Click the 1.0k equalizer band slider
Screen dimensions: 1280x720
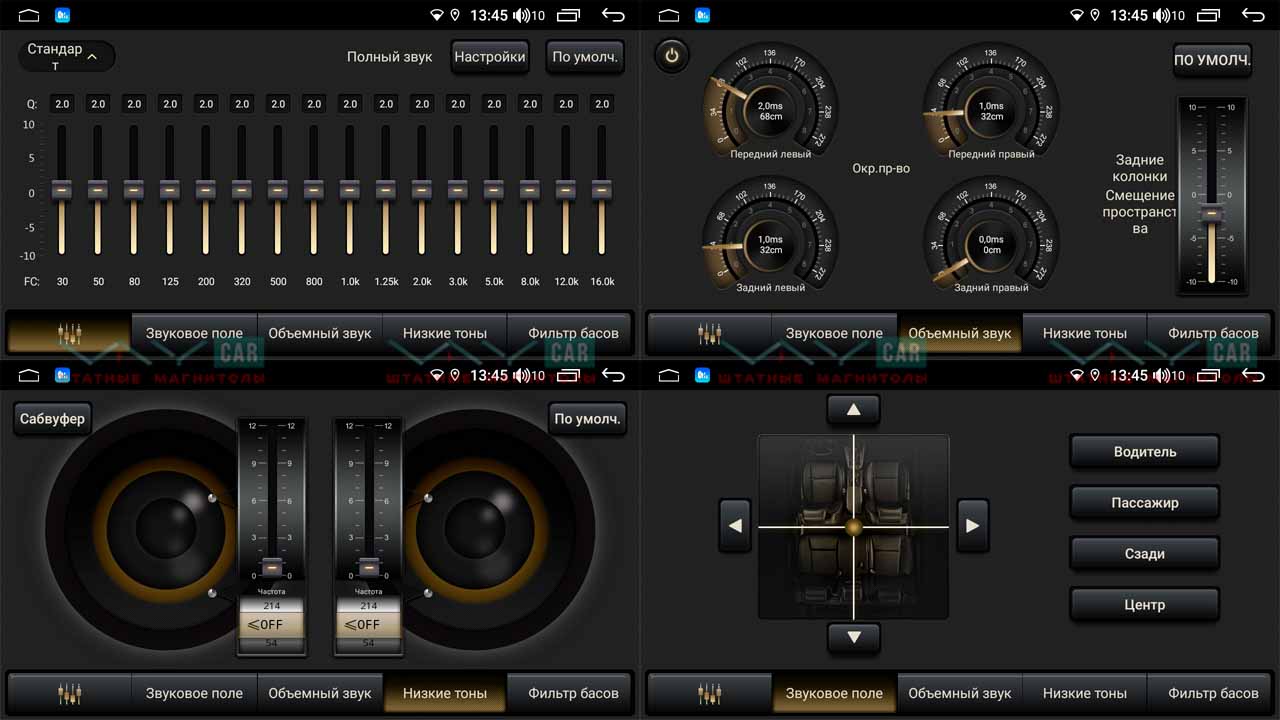coord(350,189)
